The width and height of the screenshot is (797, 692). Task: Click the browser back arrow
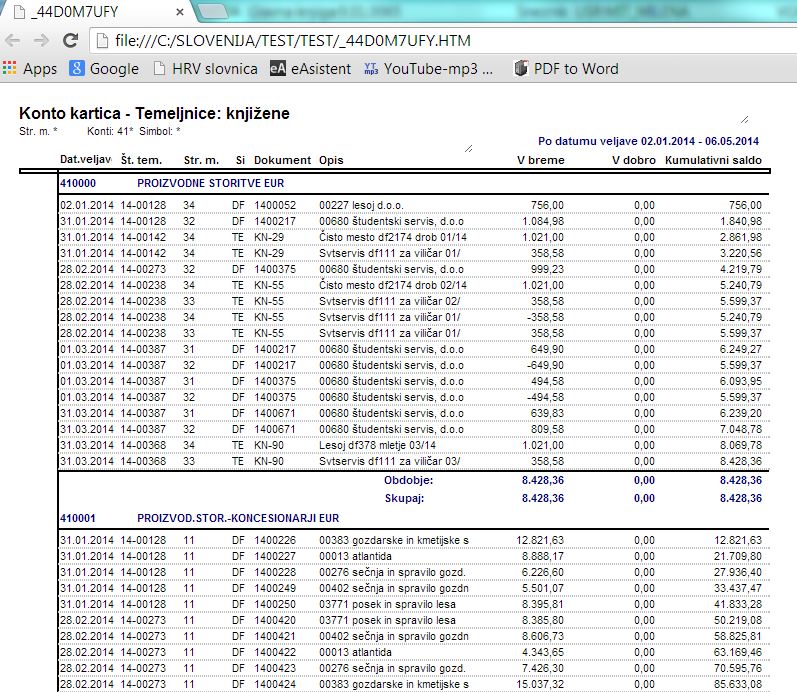click(13, 40)
